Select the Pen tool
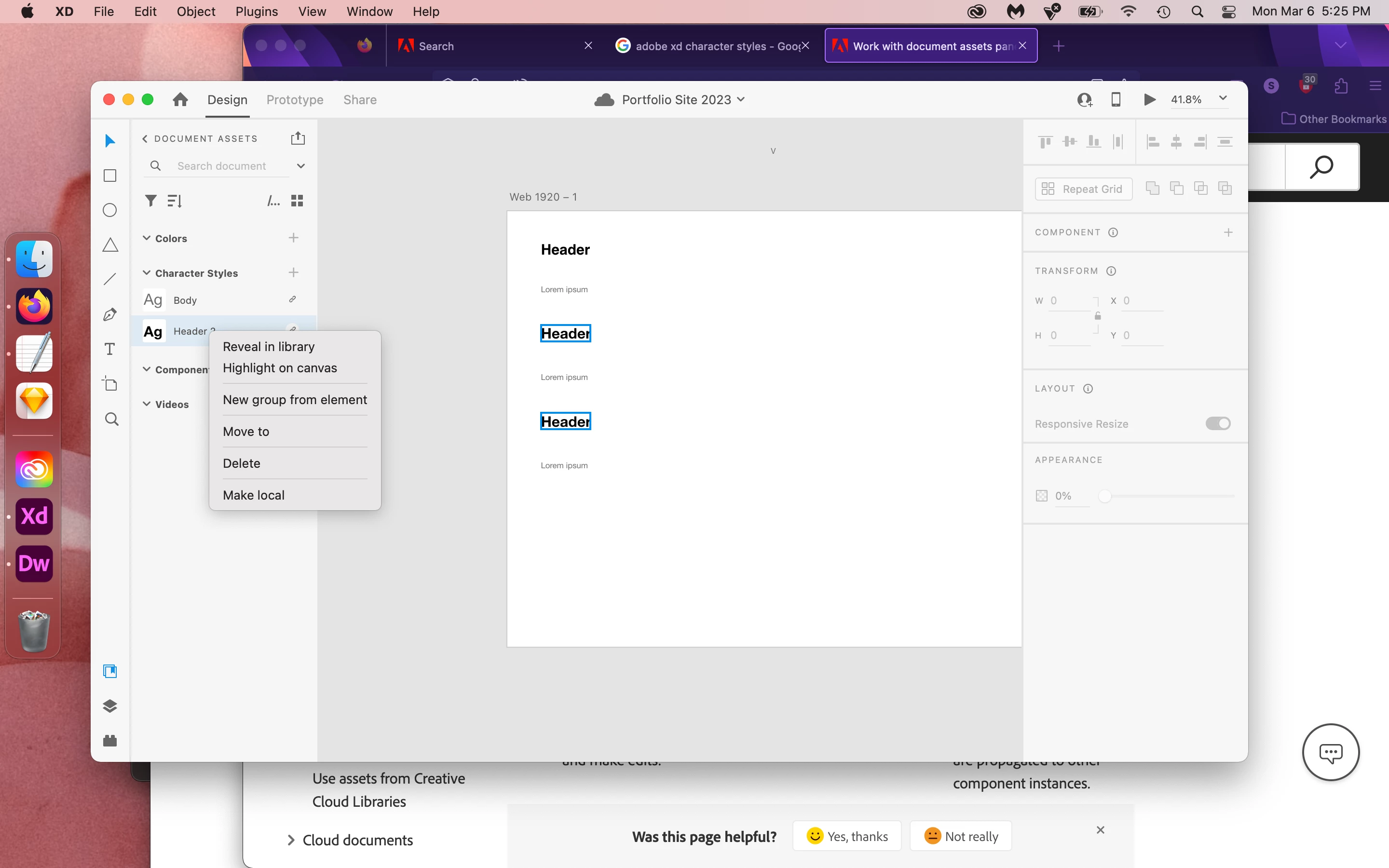 coord(109,314)
